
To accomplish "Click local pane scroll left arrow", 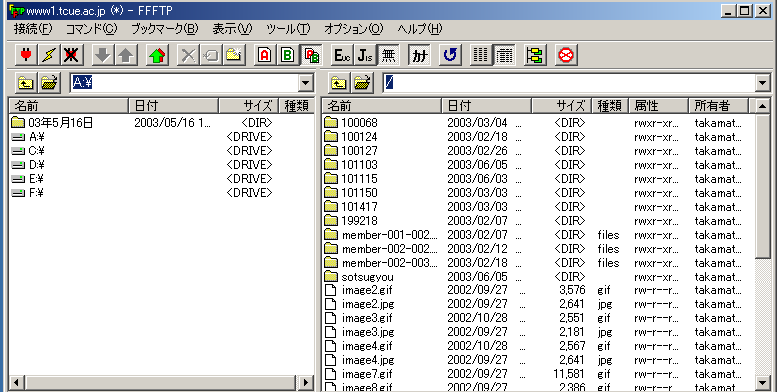I will click(x=17, y=383).
